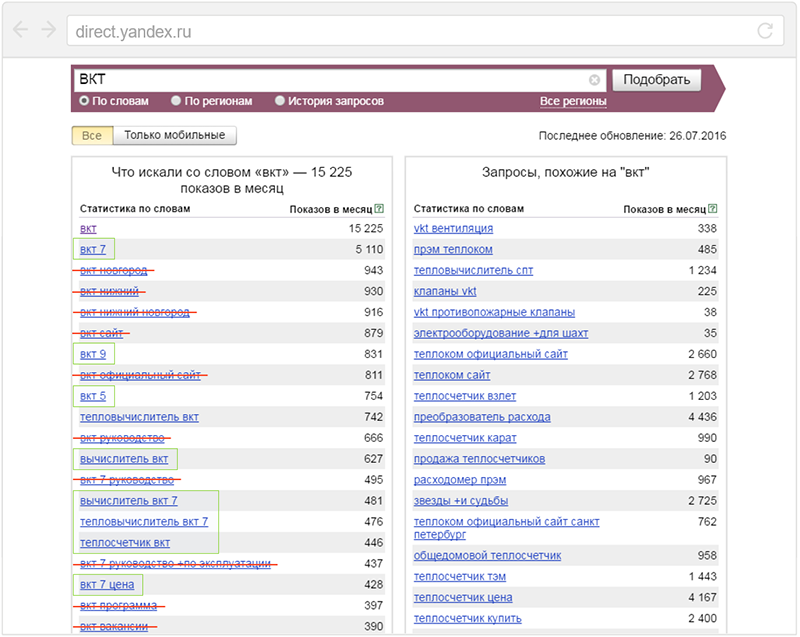
Task: Click 'Последнее обновление: 26.07.2016' text
Action: [632, 136]
